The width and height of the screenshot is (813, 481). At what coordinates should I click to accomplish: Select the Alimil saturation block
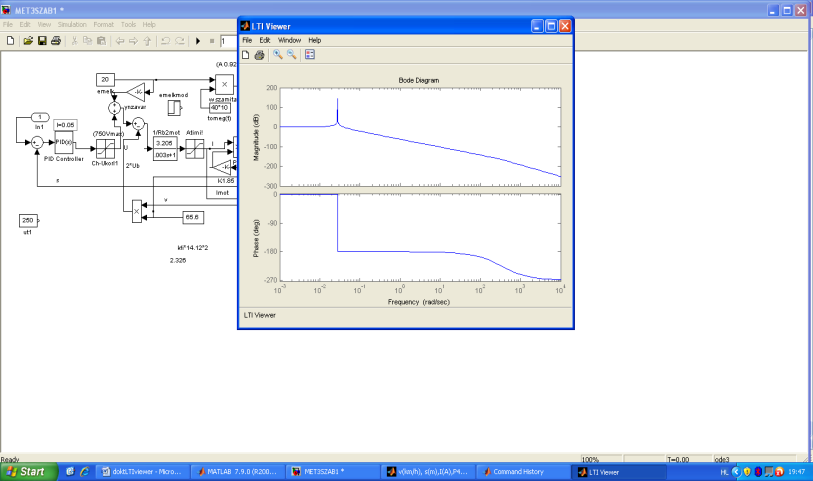tap(195, 149)
